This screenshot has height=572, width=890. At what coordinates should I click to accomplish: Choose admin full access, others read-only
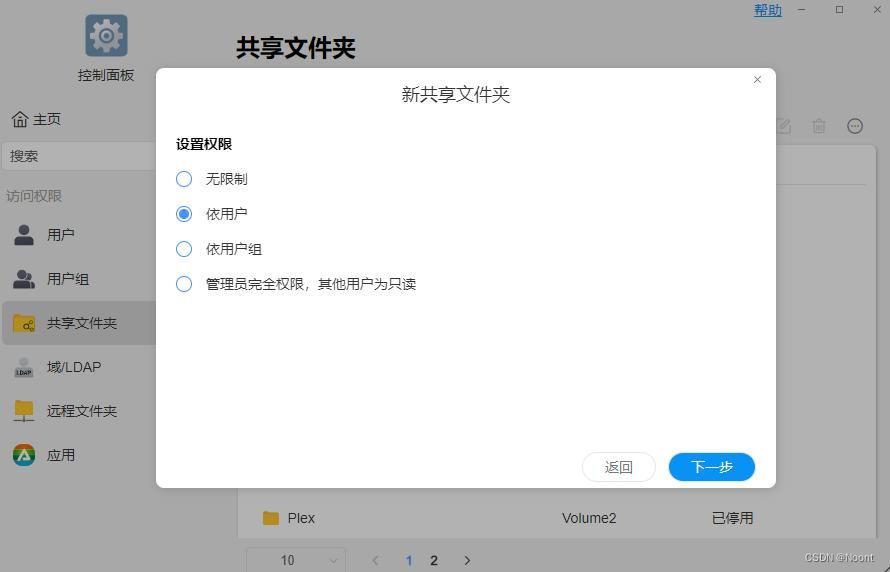coord(184,284)
